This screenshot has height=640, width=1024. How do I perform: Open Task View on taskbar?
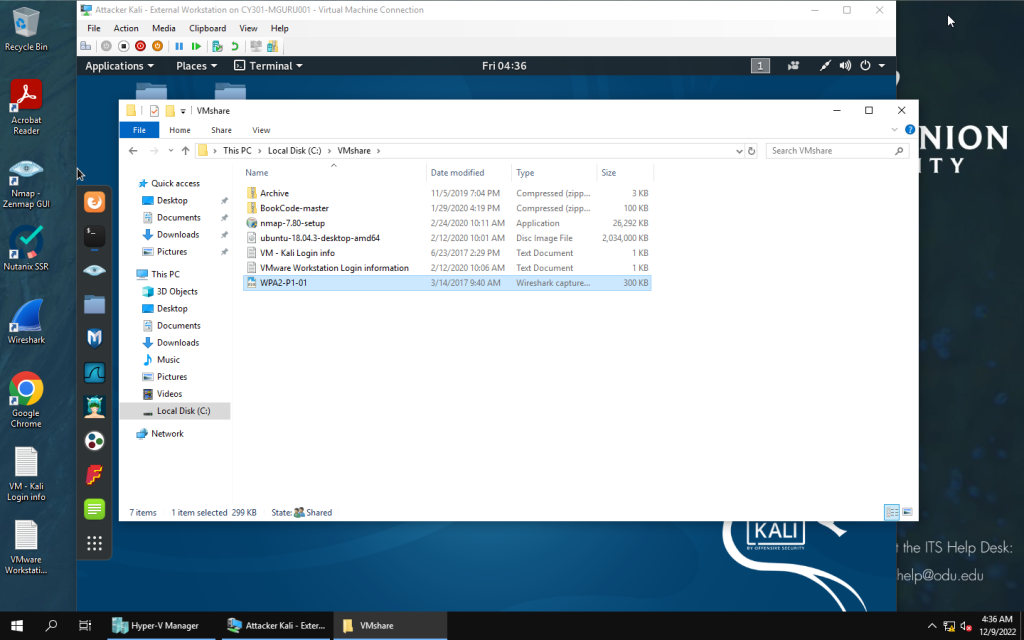pyautogui.click(x=85, y=626)
